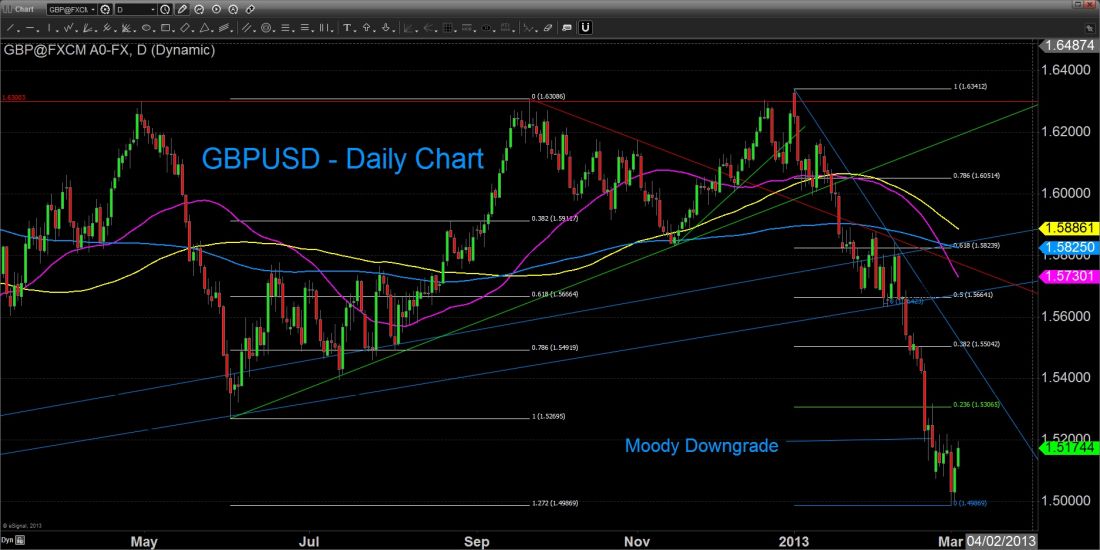Click the comment bubble toolbar button
The image size is (1100, 550).
point(567,27)
